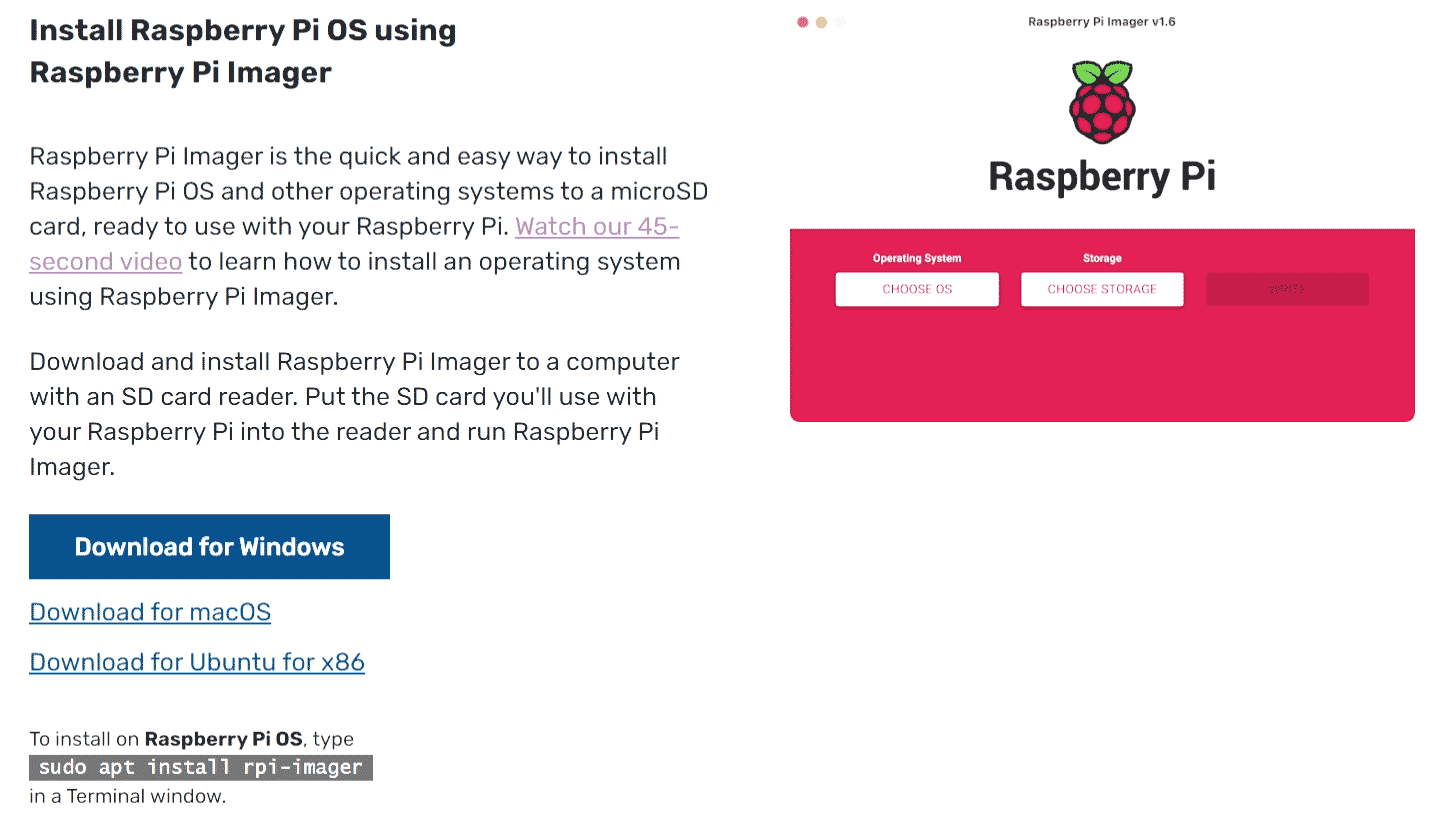
Task: Click the empty red Imager panel area
Action: pyautogui.click(x=1101, y=365)
